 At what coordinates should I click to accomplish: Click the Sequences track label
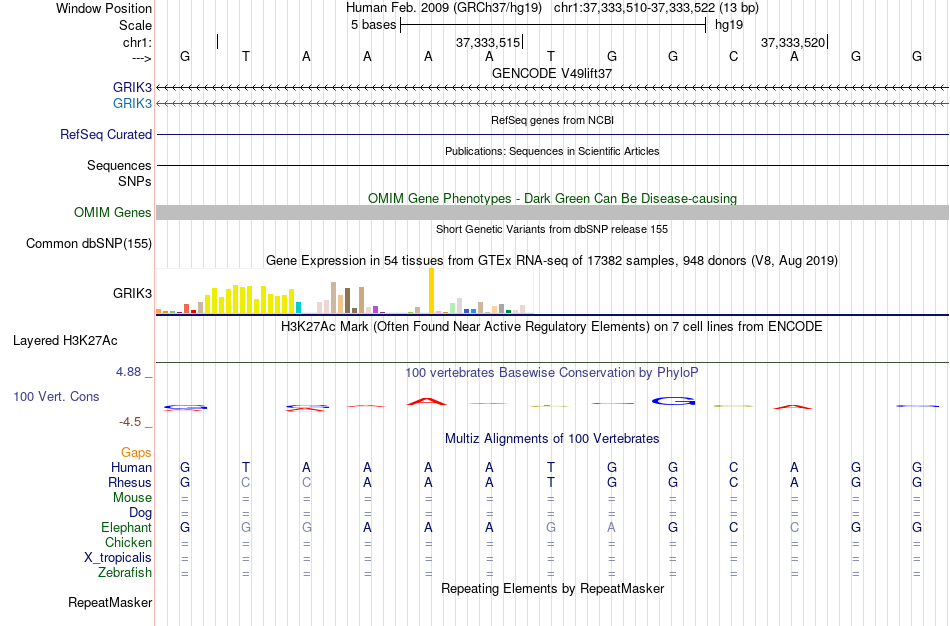tap(119, 165)
